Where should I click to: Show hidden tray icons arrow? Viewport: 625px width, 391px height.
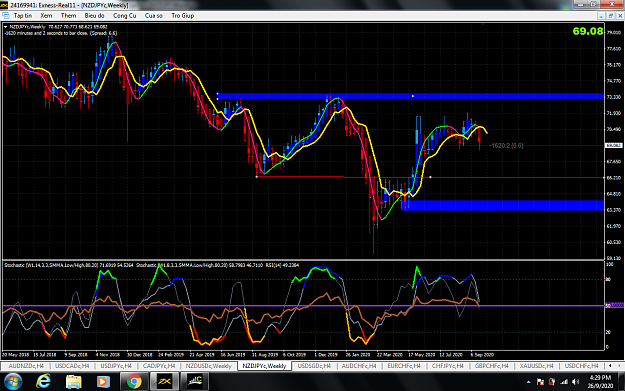529,382
